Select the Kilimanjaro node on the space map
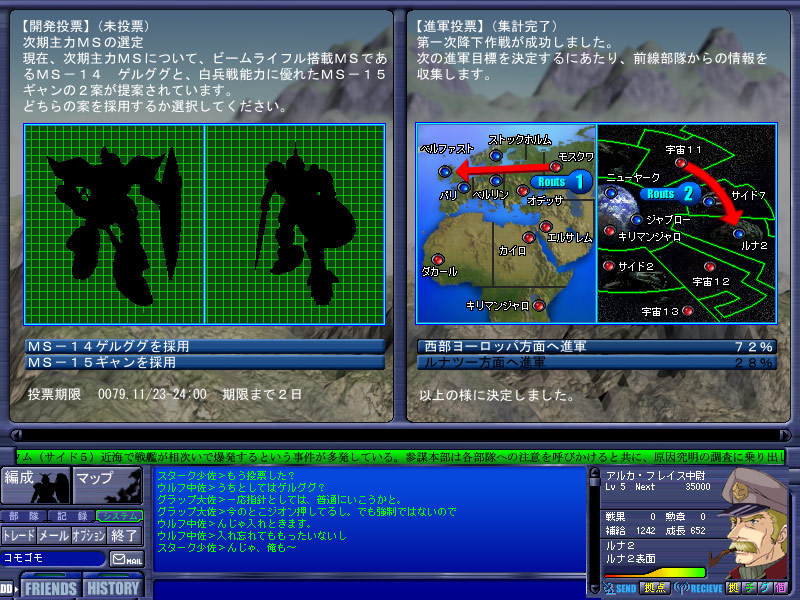This screenshot has width=800, height=600. click(609, 231)
